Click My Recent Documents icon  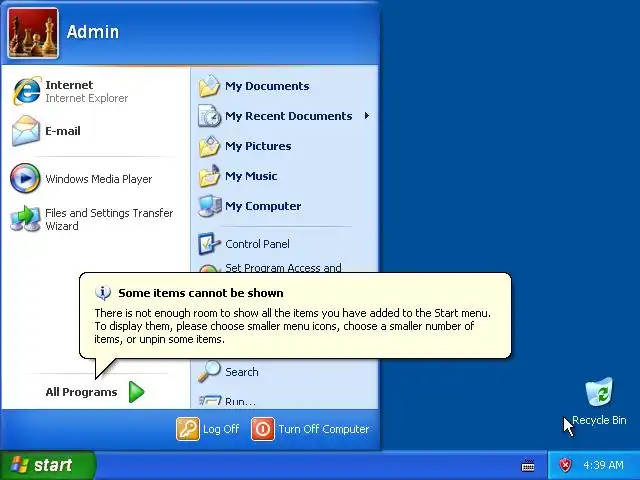pos(209,116)
